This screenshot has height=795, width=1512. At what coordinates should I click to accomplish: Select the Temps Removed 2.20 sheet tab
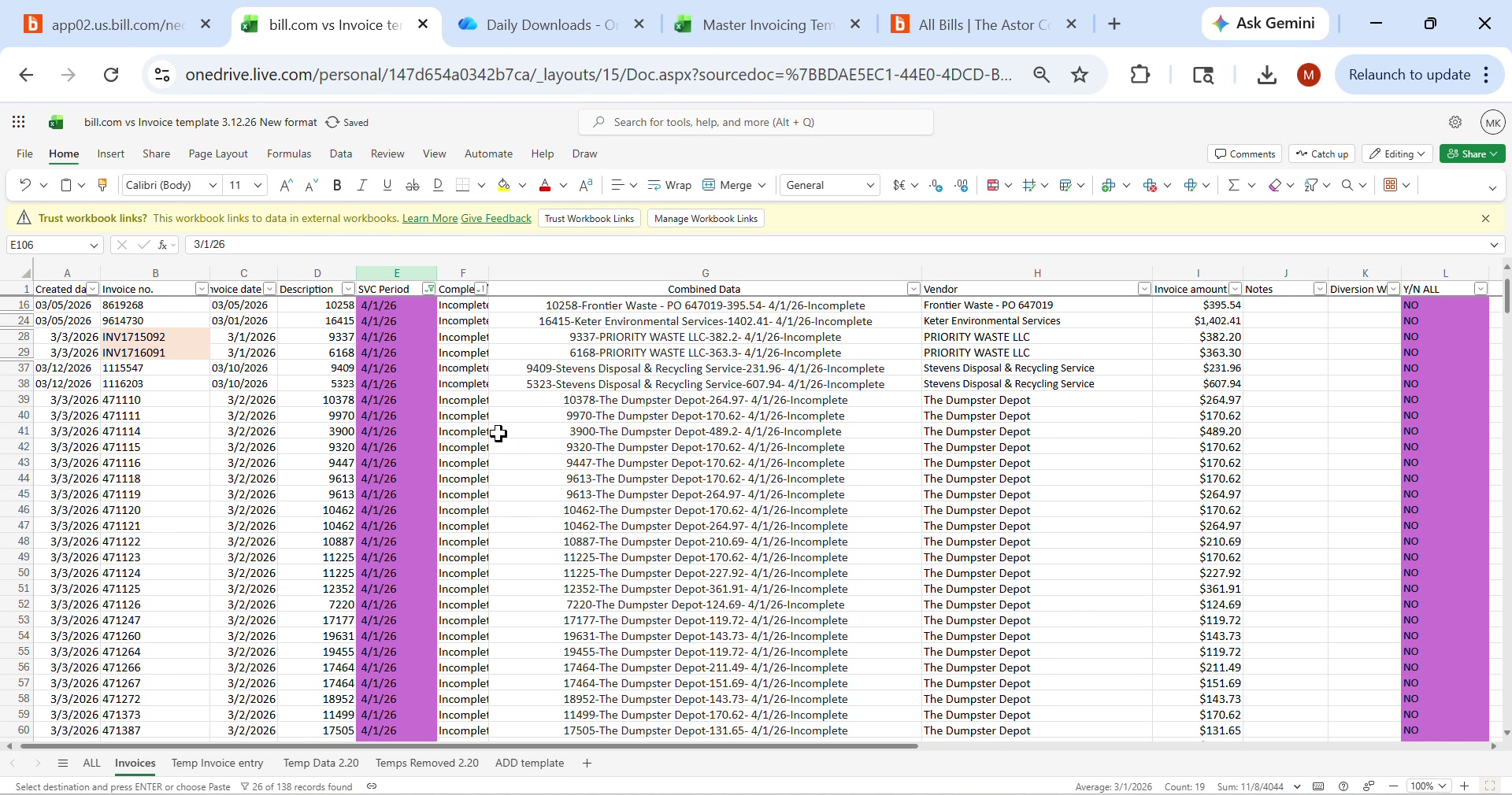click(x=427, y=763)
